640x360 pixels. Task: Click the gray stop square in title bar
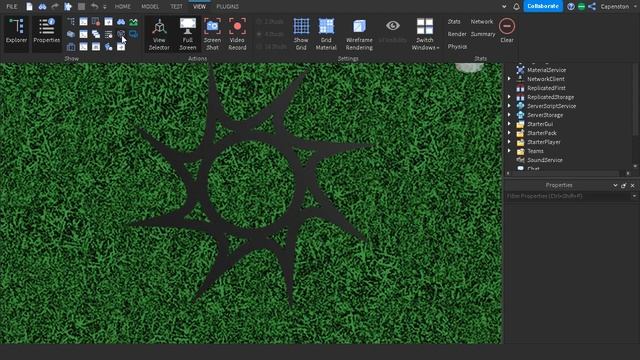click(81, 7)
